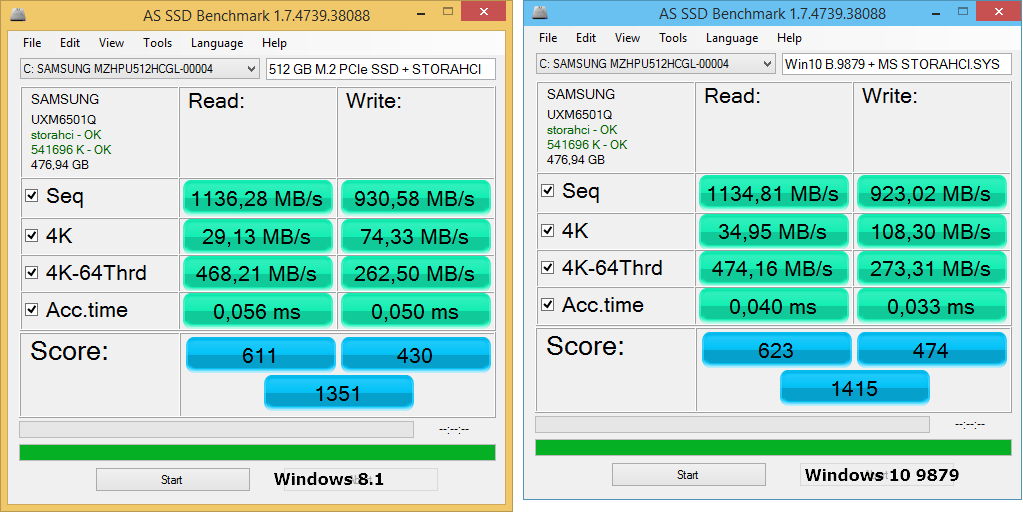Image resolution: width=1023 pixels, height=512 pixels.
Task: Select the 1136,28 MB/s Seq read result
Action: coord(258,198)
